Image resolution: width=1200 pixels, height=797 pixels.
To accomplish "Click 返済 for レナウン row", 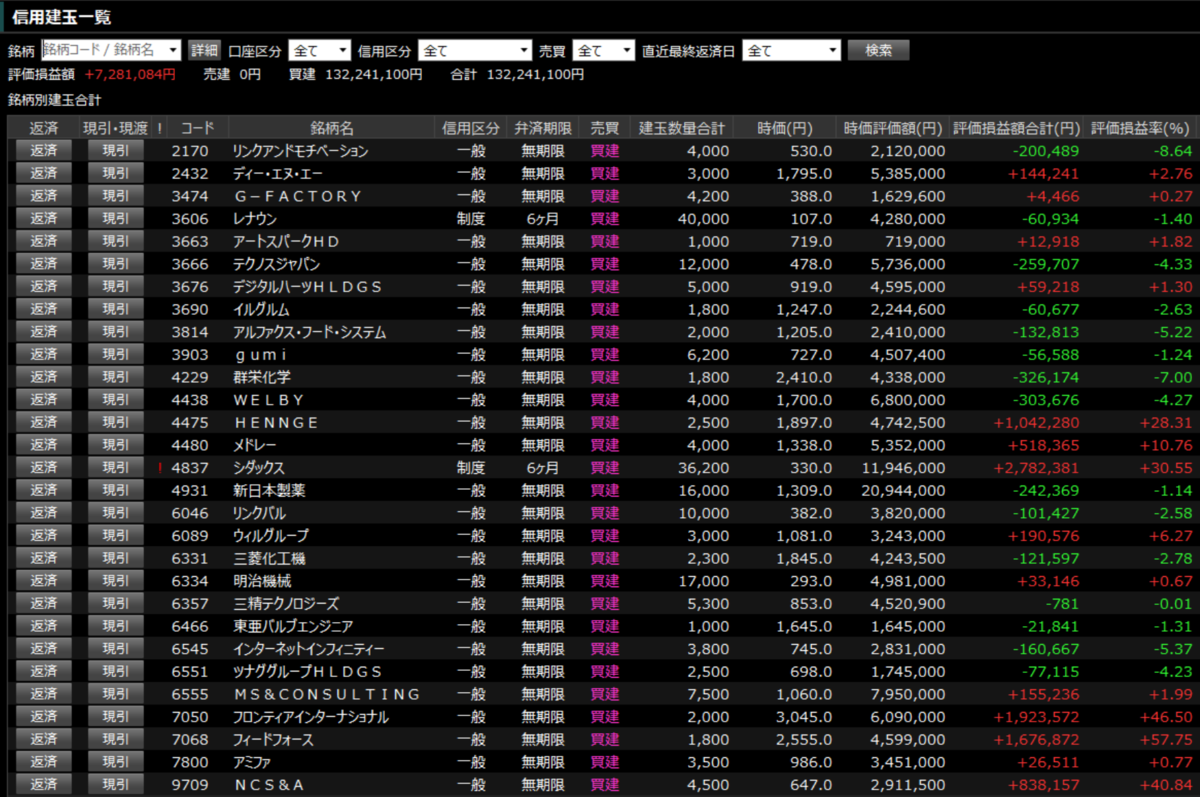I will click(44, 218).
